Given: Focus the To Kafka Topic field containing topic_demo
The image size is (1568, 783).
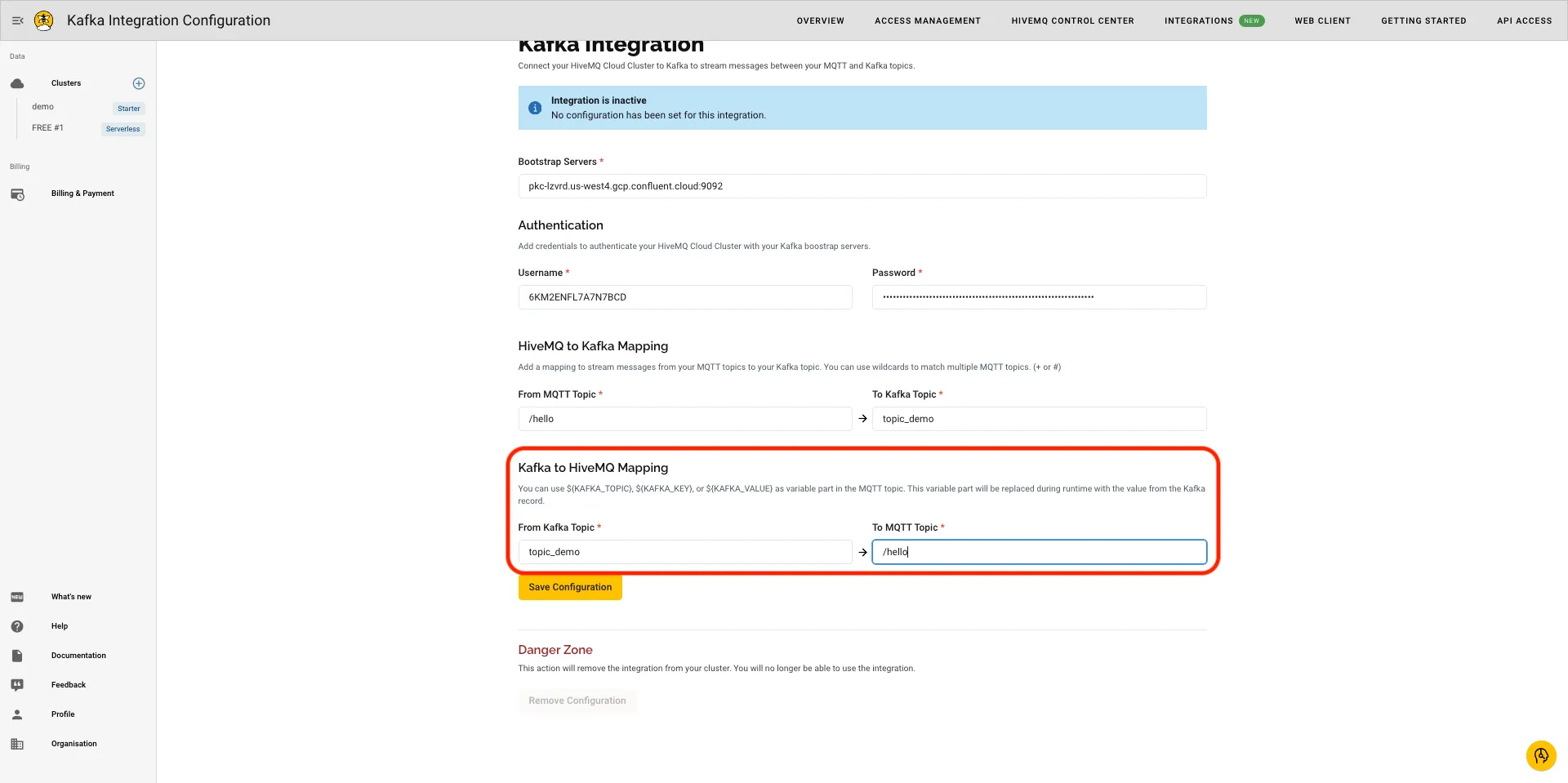Looking at the screenshot, I should (x=1040, y=419).
